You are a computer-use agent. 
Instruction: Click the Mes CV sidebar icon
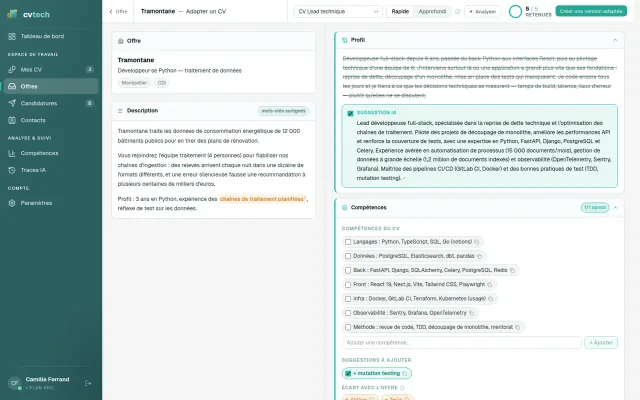pos(12,69)
